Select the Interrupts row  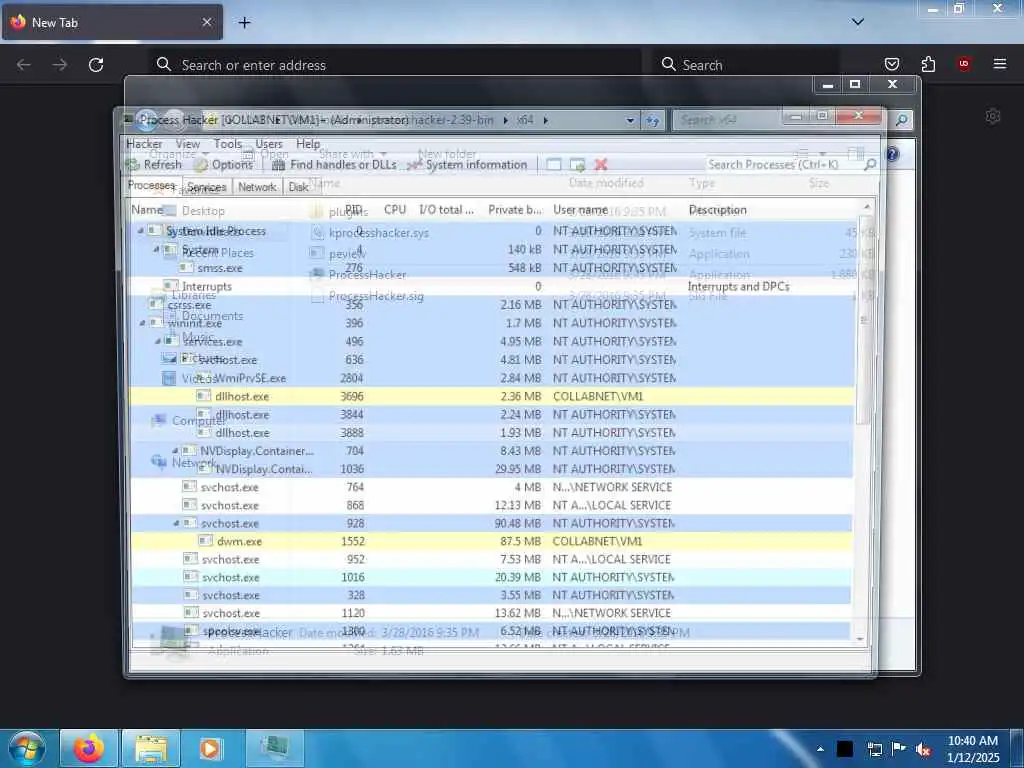coord(492,286)
